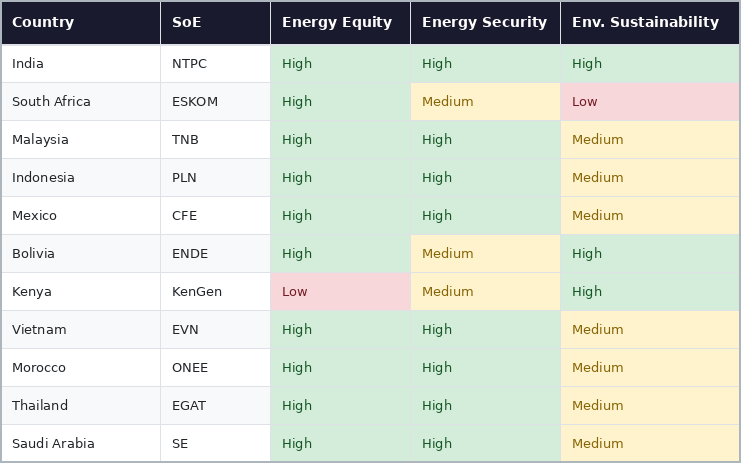The height and width of the screenshot is (463, 741).
Task: Click Kenya's Low Energy Equity cell
Action: coord(340,292)
